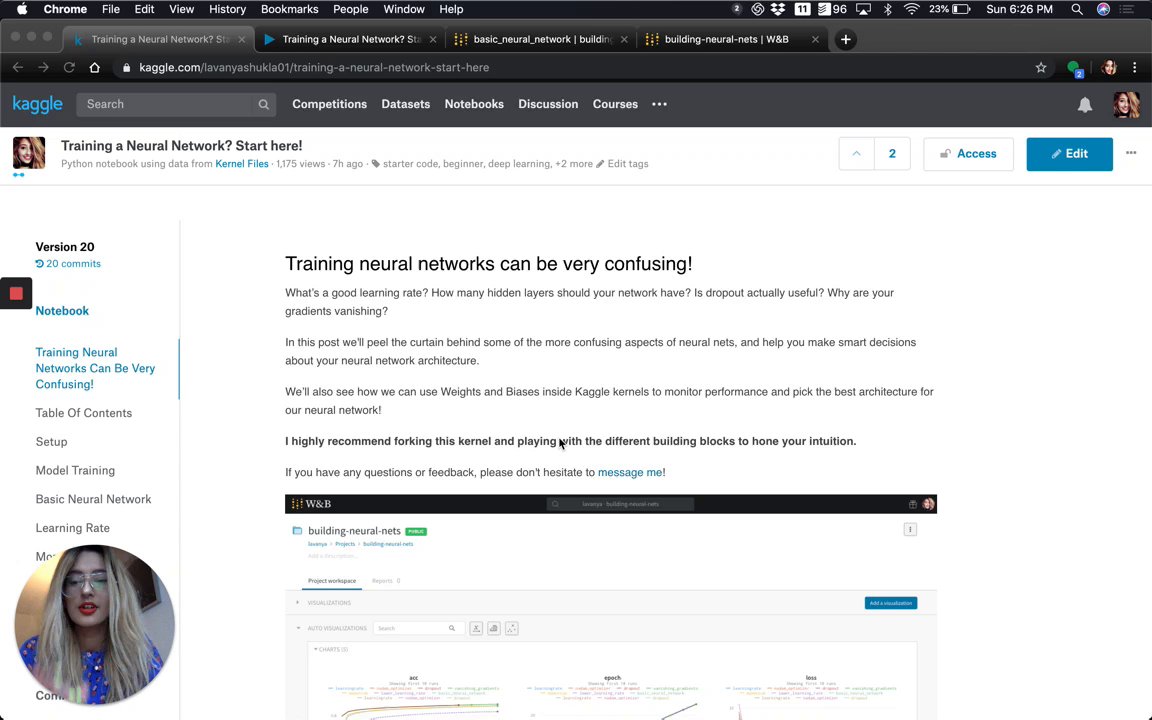
Task: Go to the browser home page
Action: click(95, 68)
